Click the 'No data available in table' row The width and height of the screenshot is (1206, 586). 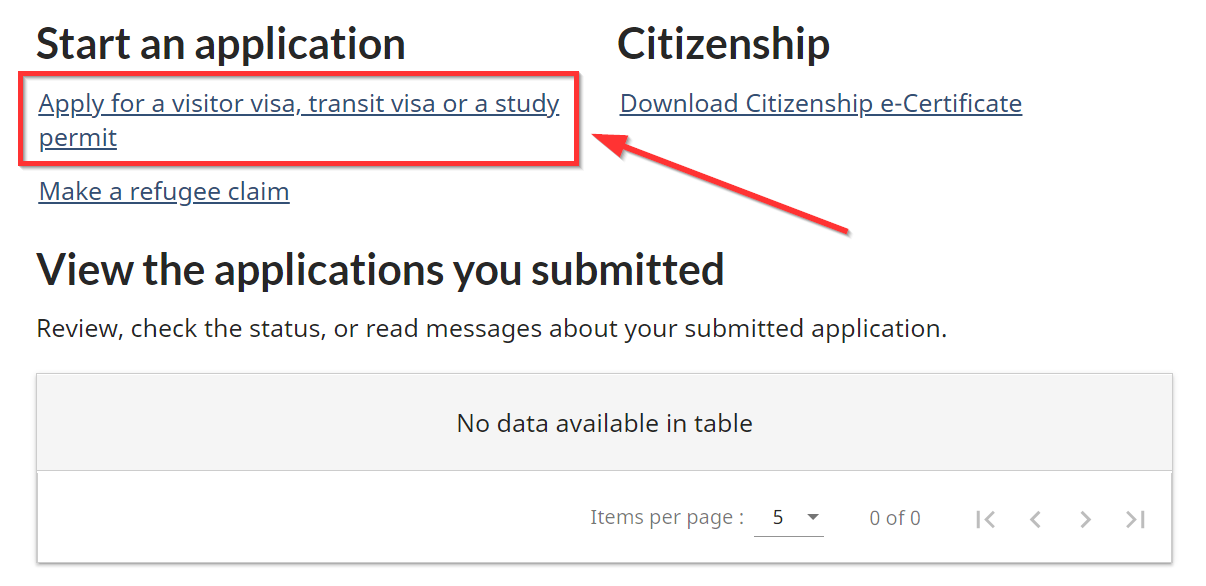(604, 423)
